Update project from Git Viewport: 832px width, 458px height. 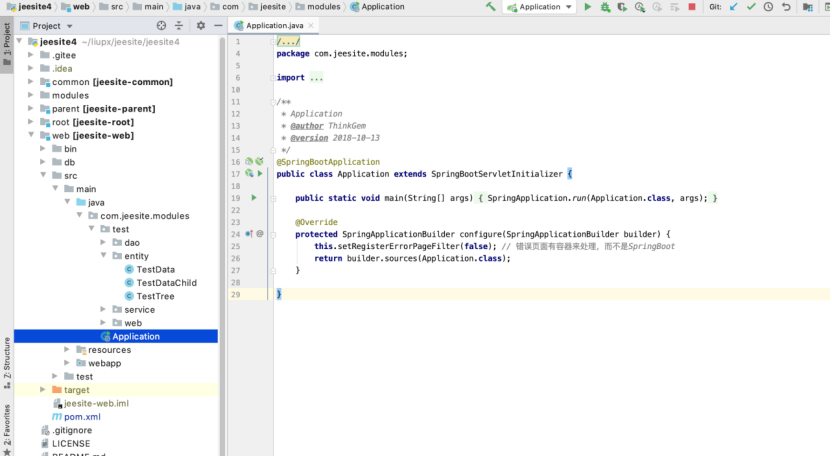pos(734,7)
